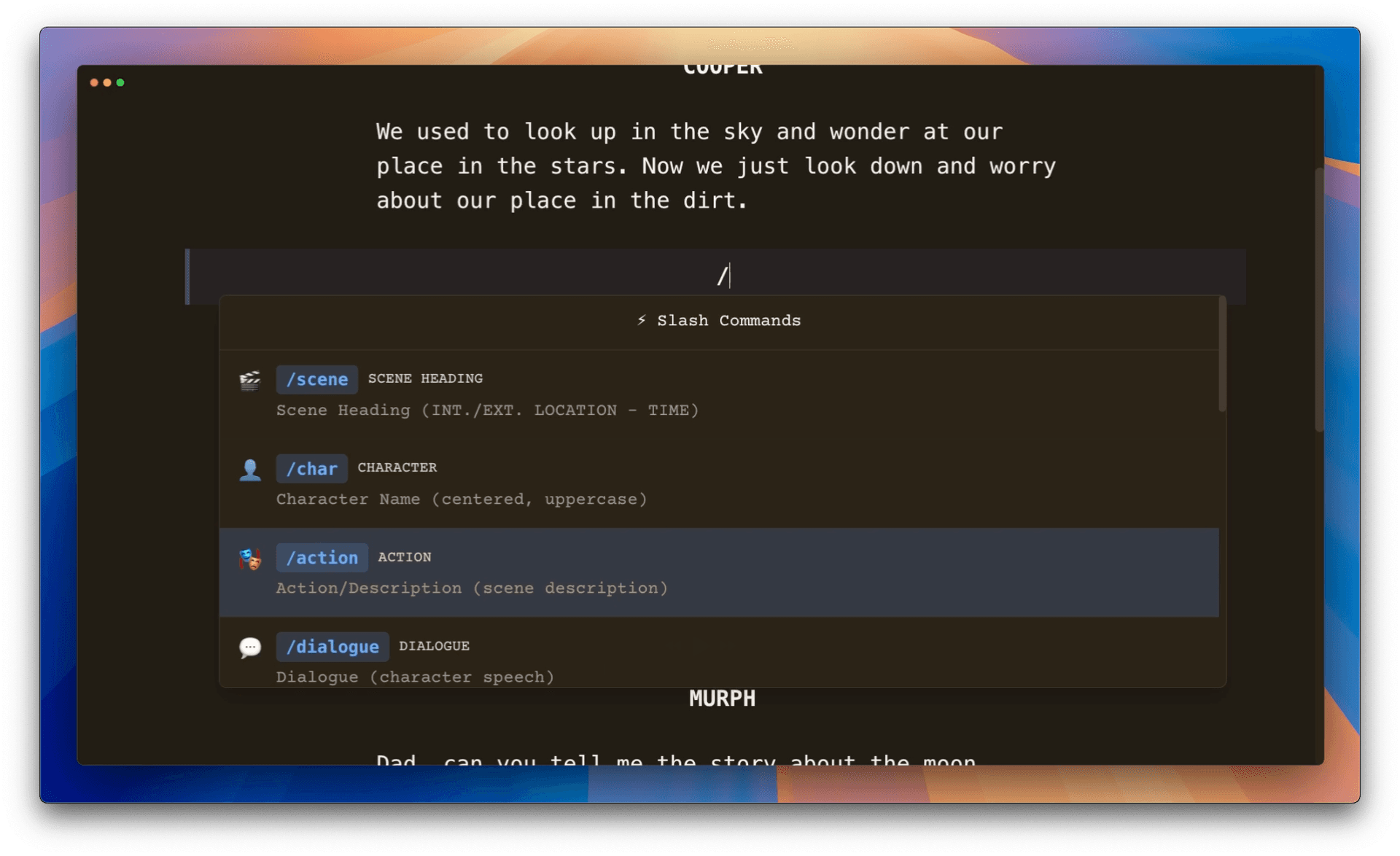1400x856 pixels.
Task: Select the person icon next to /char
Action: 250,470
